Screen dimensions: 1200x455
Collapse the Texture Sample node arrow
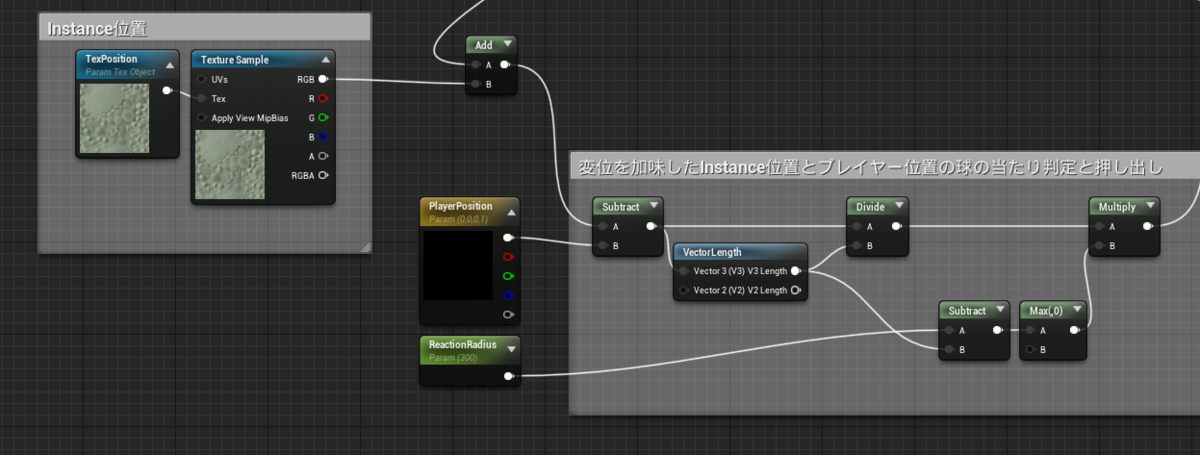point(325,60)
